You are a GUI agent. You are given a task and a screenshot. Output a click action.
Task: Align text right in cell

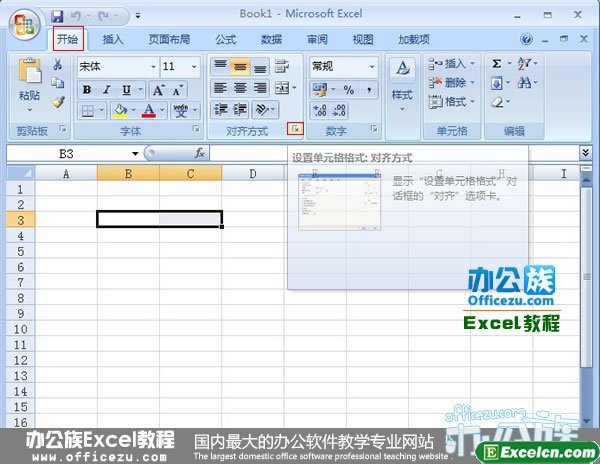click(x=260, y=88)
